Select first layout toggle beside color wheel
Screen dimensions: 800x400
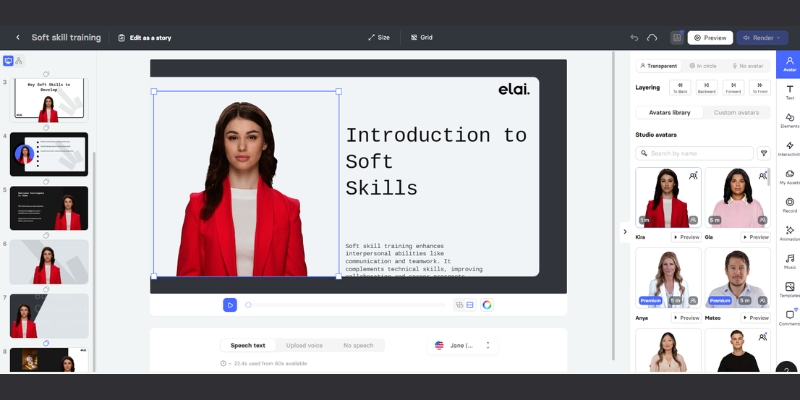[x=459, y=305]
